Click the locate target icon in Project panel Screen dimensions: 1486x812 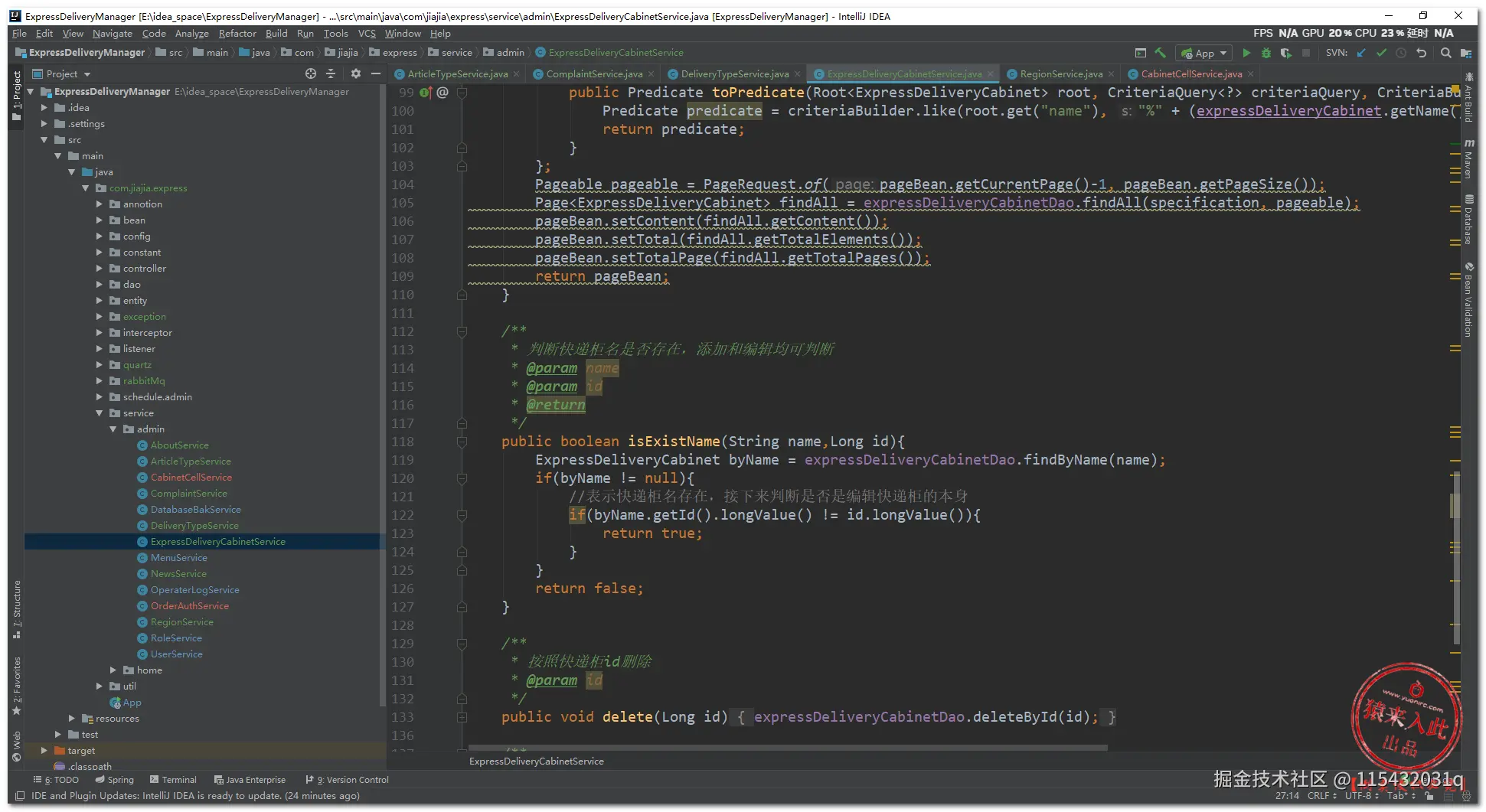coord(311,73)
